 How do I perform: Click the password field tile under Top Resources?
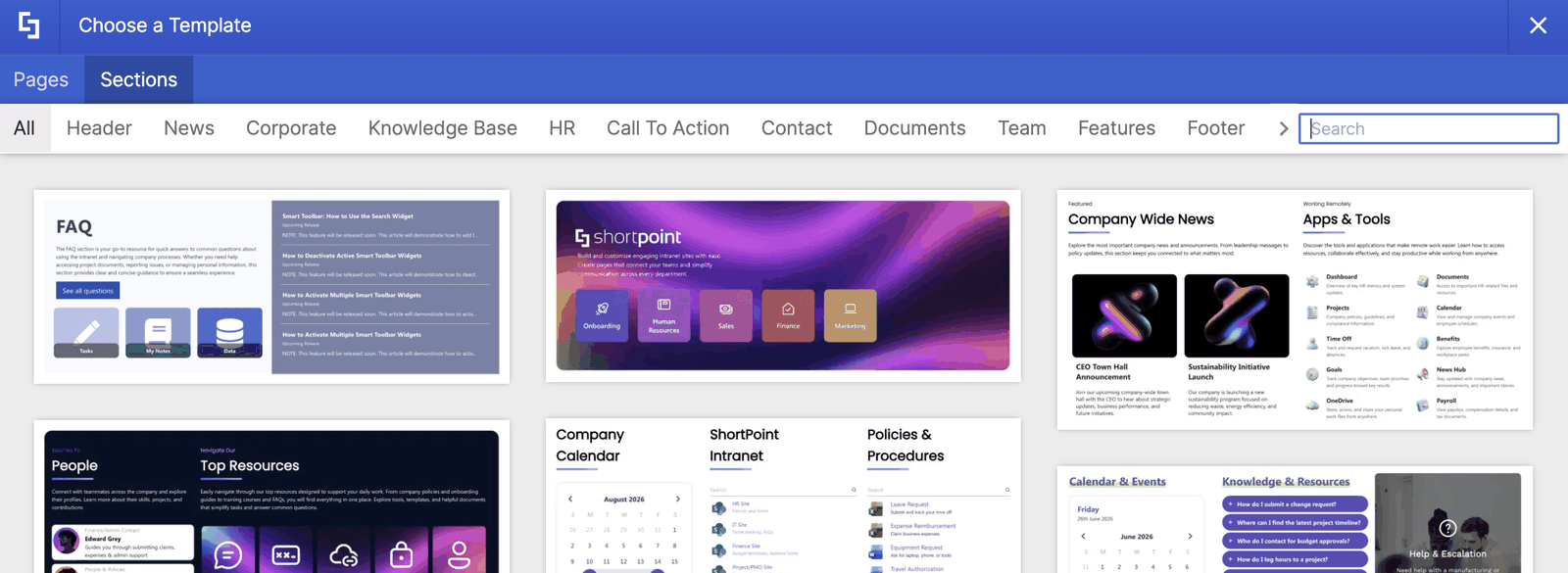(x=286, y=549)
